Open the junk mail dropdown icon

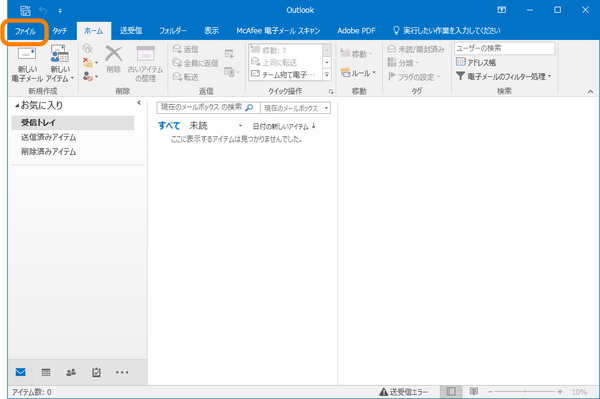pyautogui.click(x=90, y=77)
